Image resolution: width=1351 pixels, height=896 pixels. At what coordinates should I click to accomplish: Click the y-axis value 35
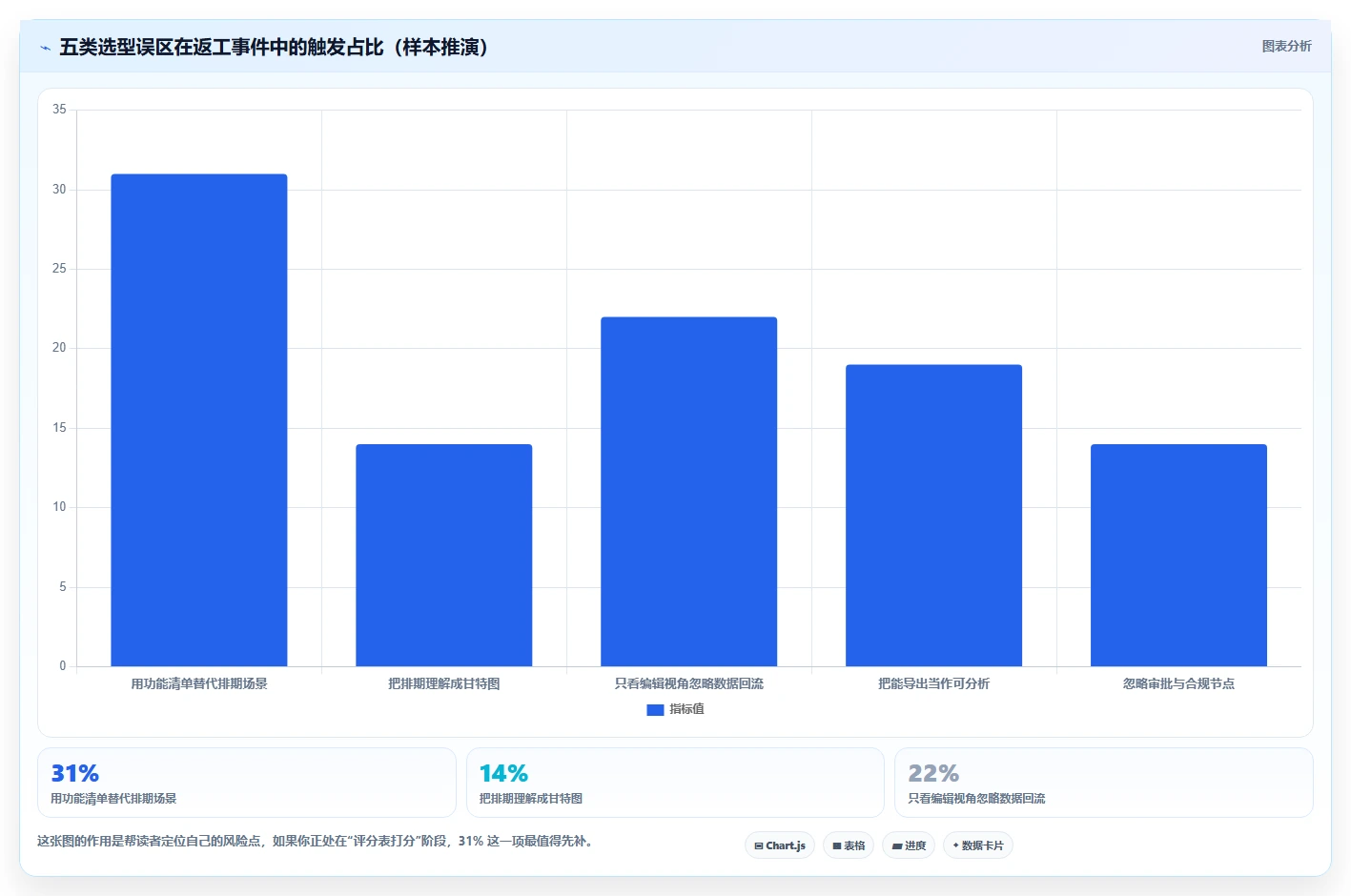point(59,110)
